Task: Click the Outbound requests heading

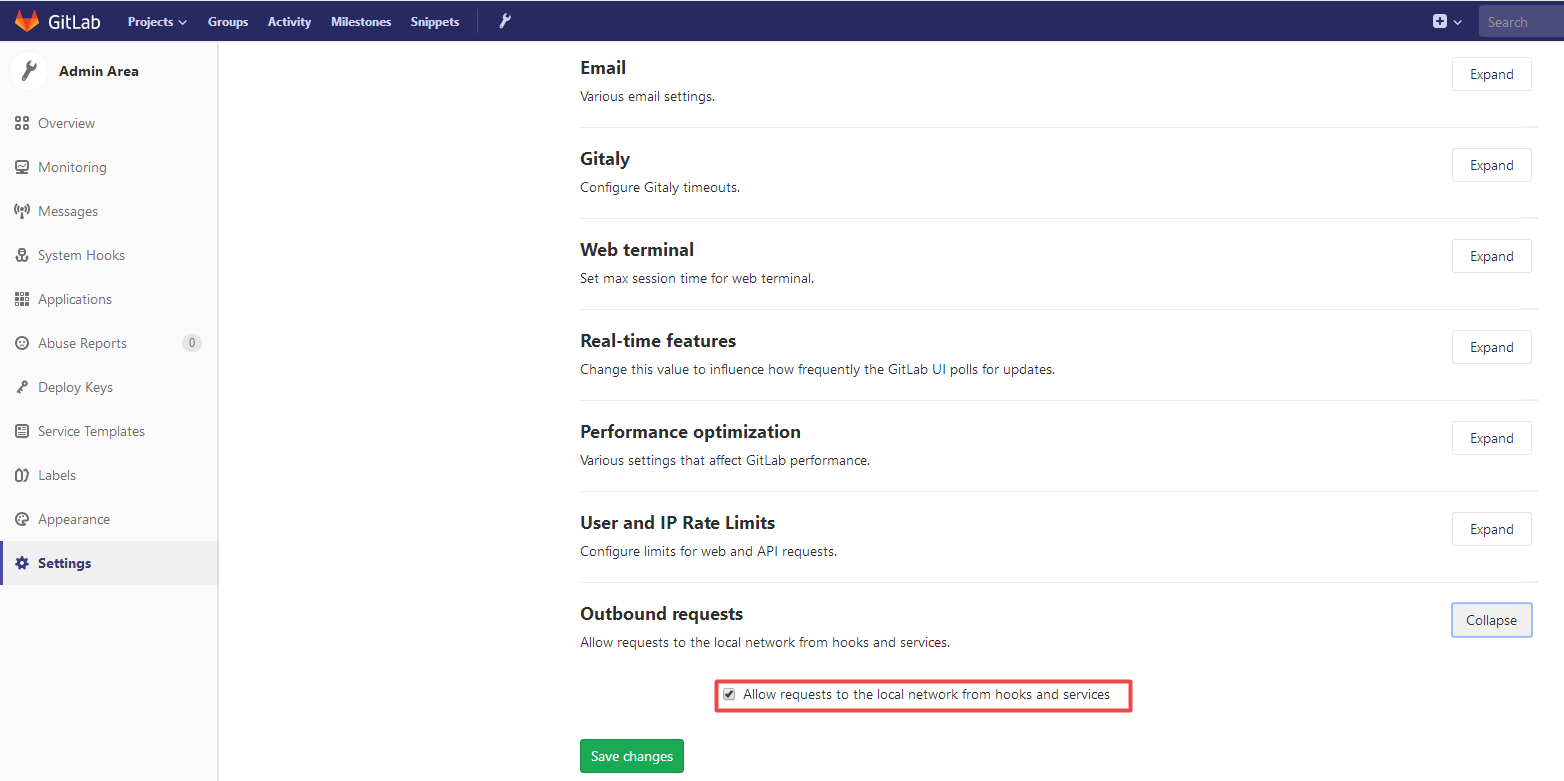Action: coord(662,614)
